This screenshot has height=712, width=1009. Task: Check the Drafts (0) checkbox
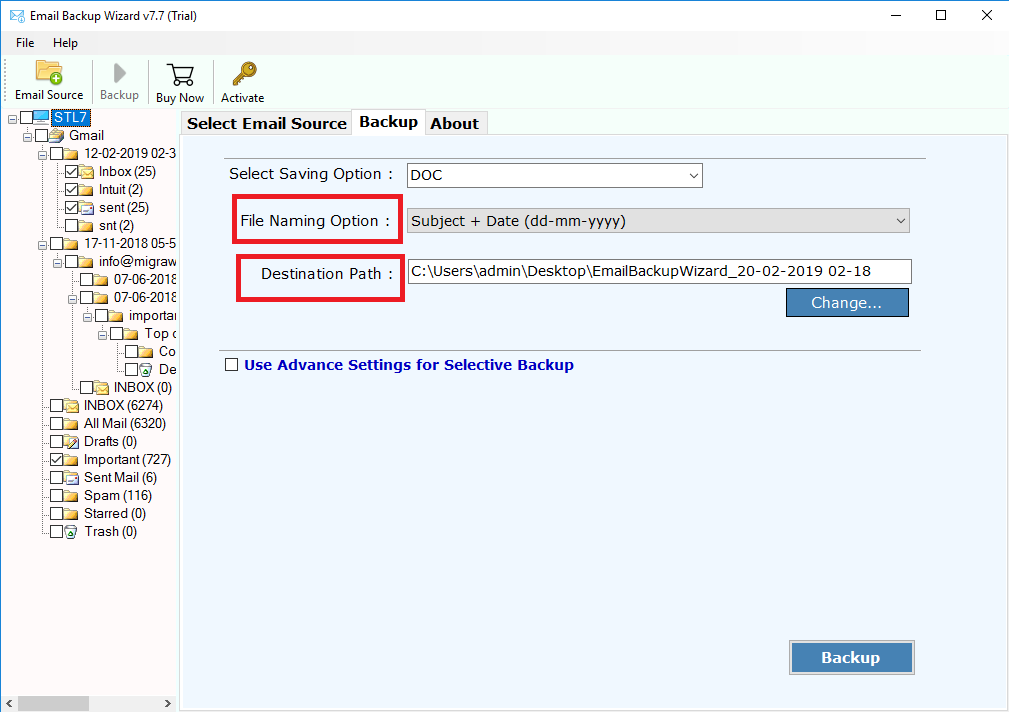pyautogui.click(x=57, y=441)
